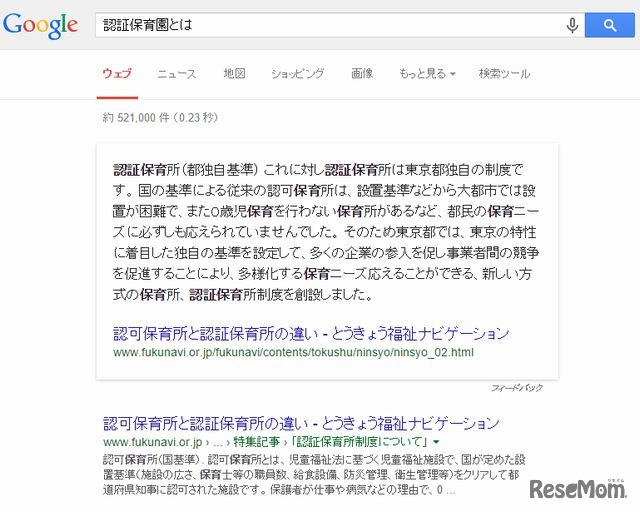
Task: Open featured snippet link 認可保育所と認証保育所の違い
Action: [311, 334]
